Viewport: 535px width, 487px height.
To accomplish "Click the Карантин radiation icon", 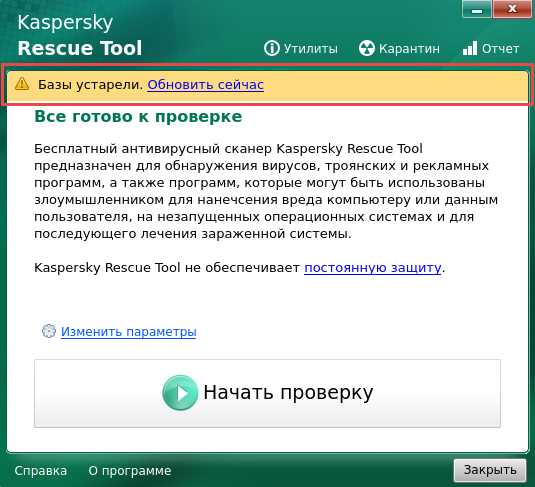I will tap(367, 48).
